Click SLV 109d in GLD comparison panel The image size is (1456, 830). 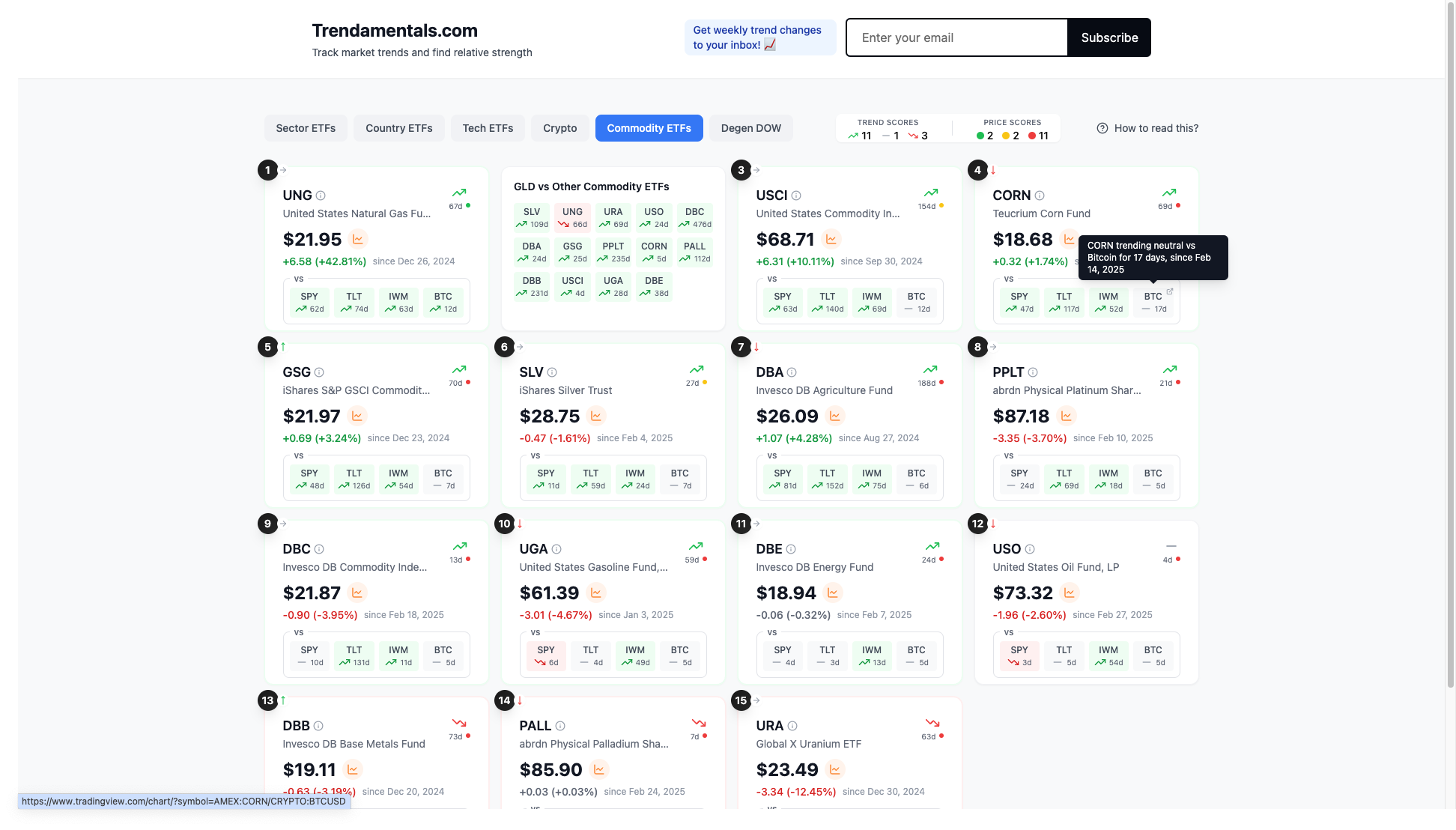(532, 218)
